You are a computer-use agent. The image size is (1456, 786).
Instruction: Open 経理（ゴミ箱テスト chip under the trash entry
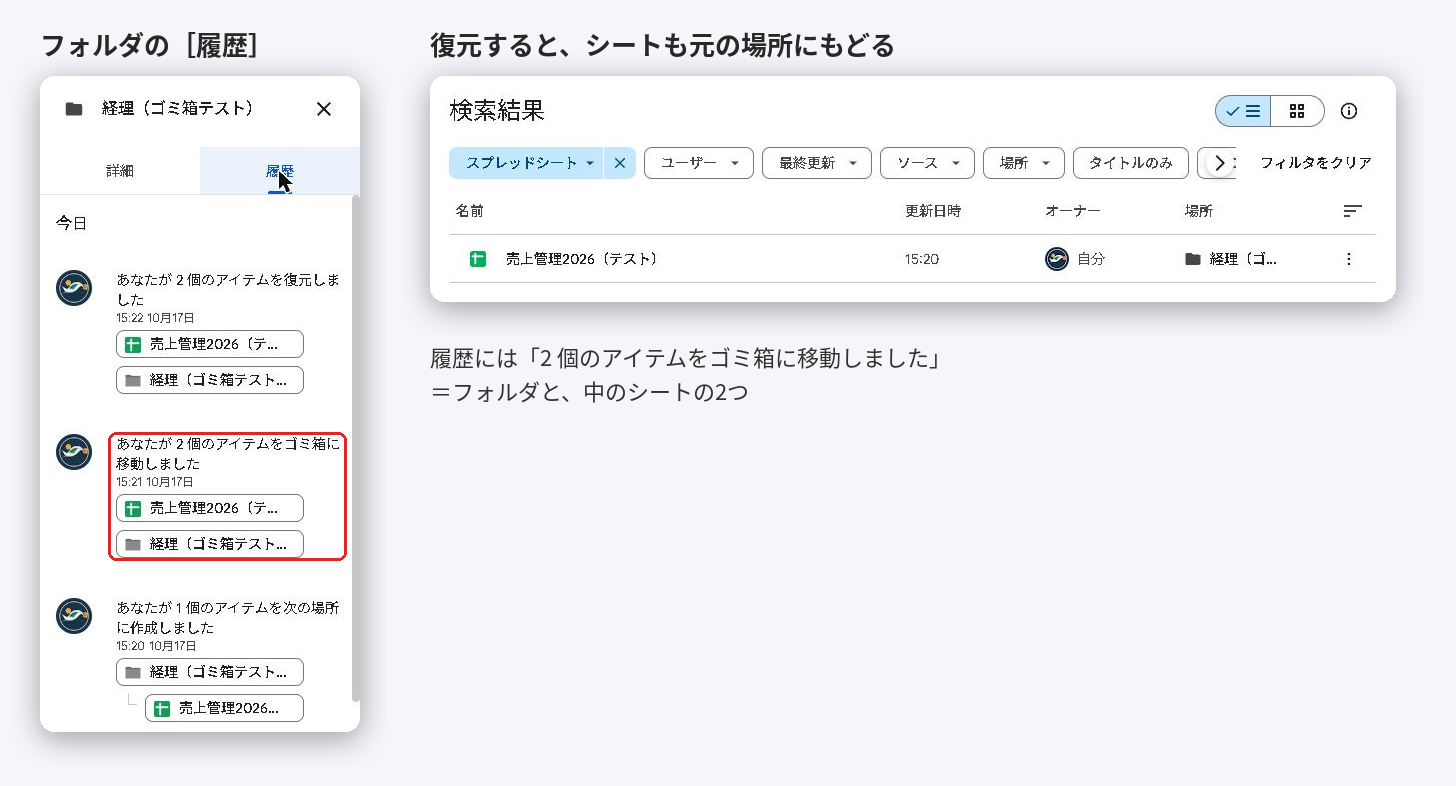pos(210,544)
